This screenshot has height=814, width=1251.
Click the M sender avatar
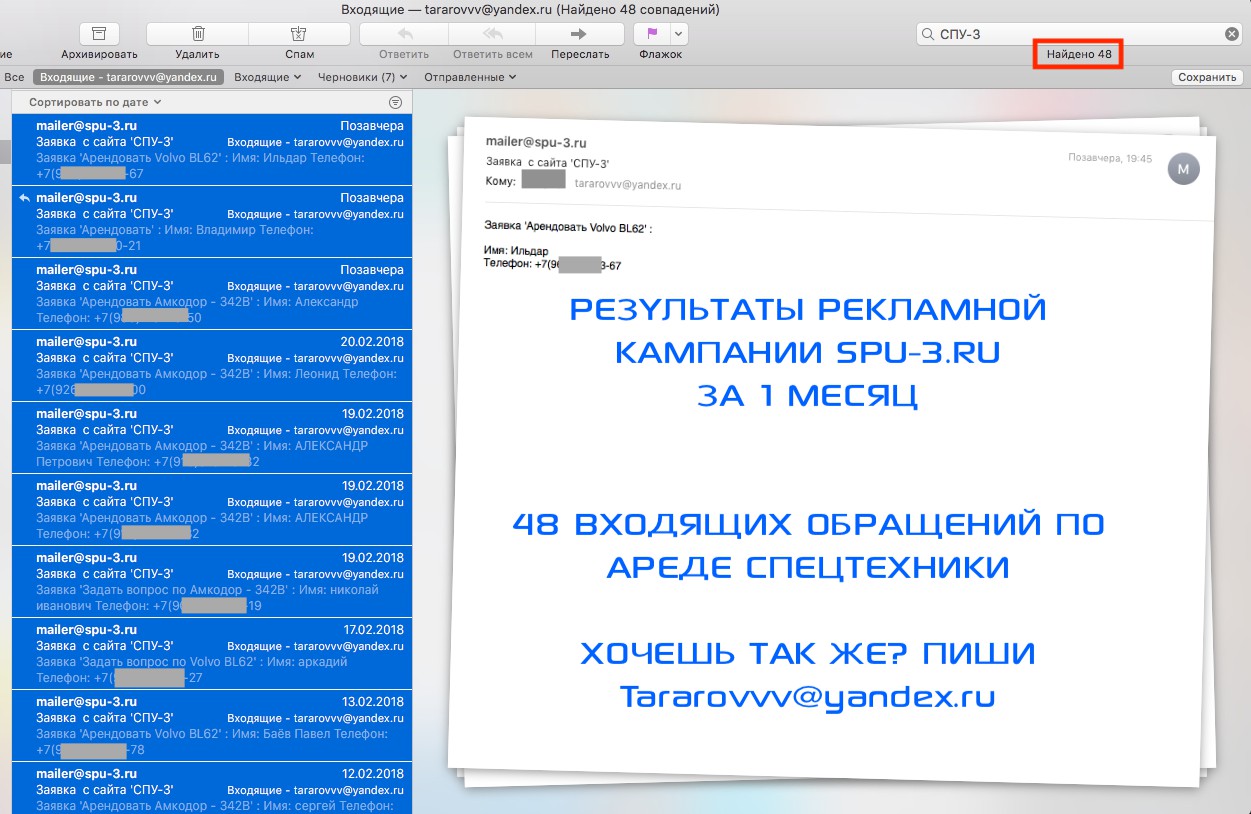tap(1183, 169)
